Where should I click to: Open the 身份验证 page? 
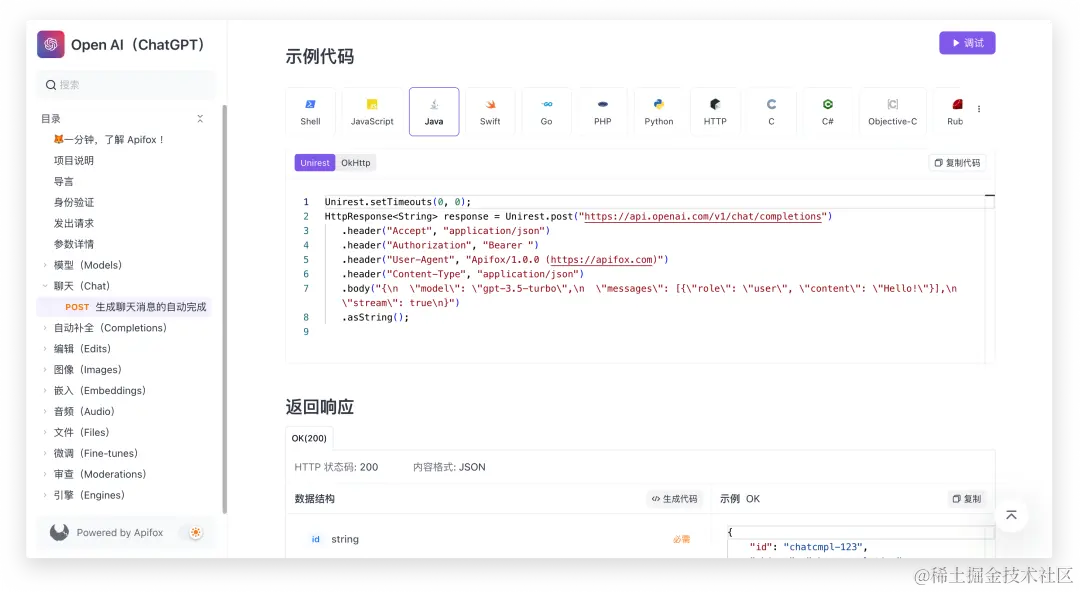pos(74,203)
